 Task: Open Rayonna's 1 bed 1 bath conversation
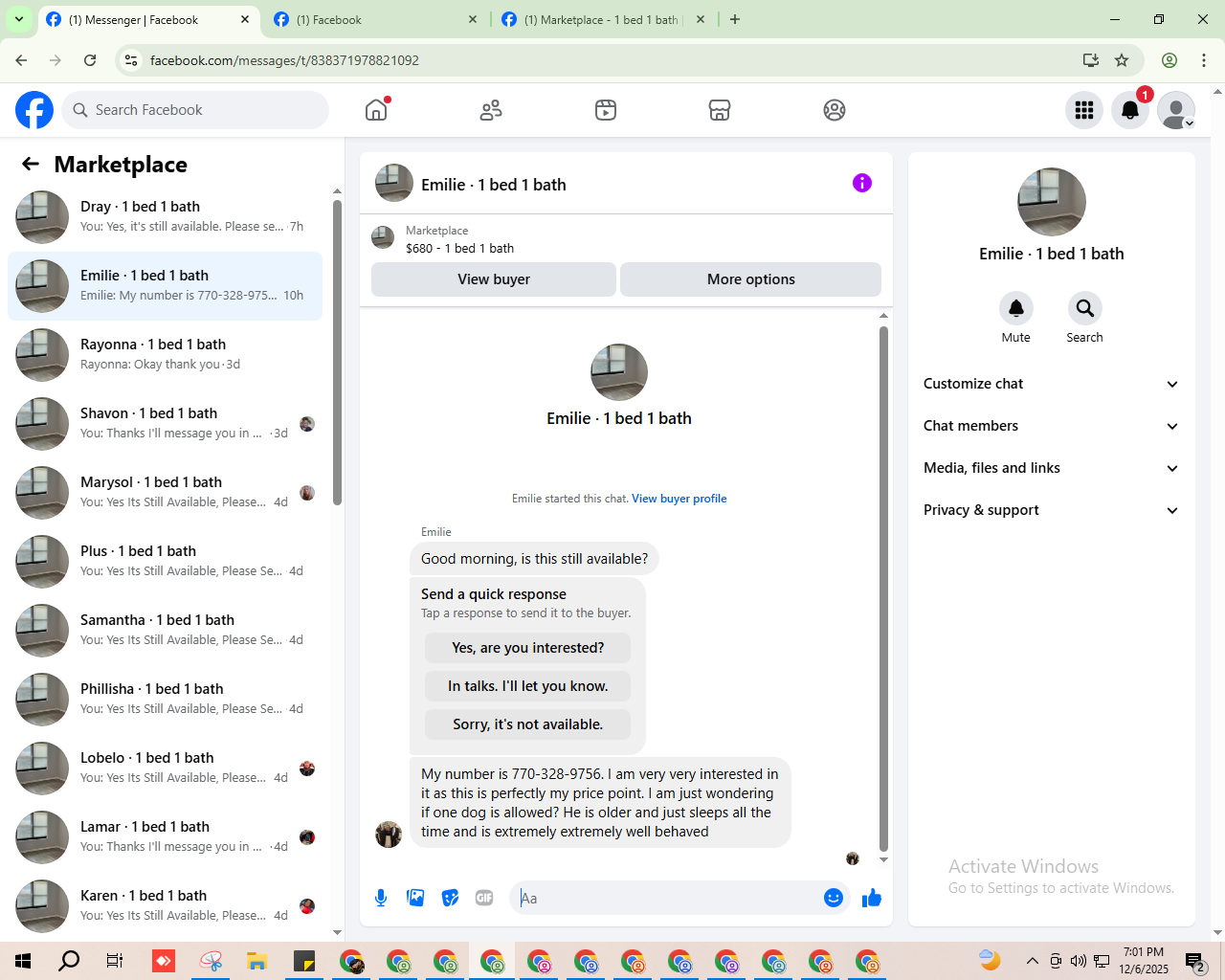point(165,355)
